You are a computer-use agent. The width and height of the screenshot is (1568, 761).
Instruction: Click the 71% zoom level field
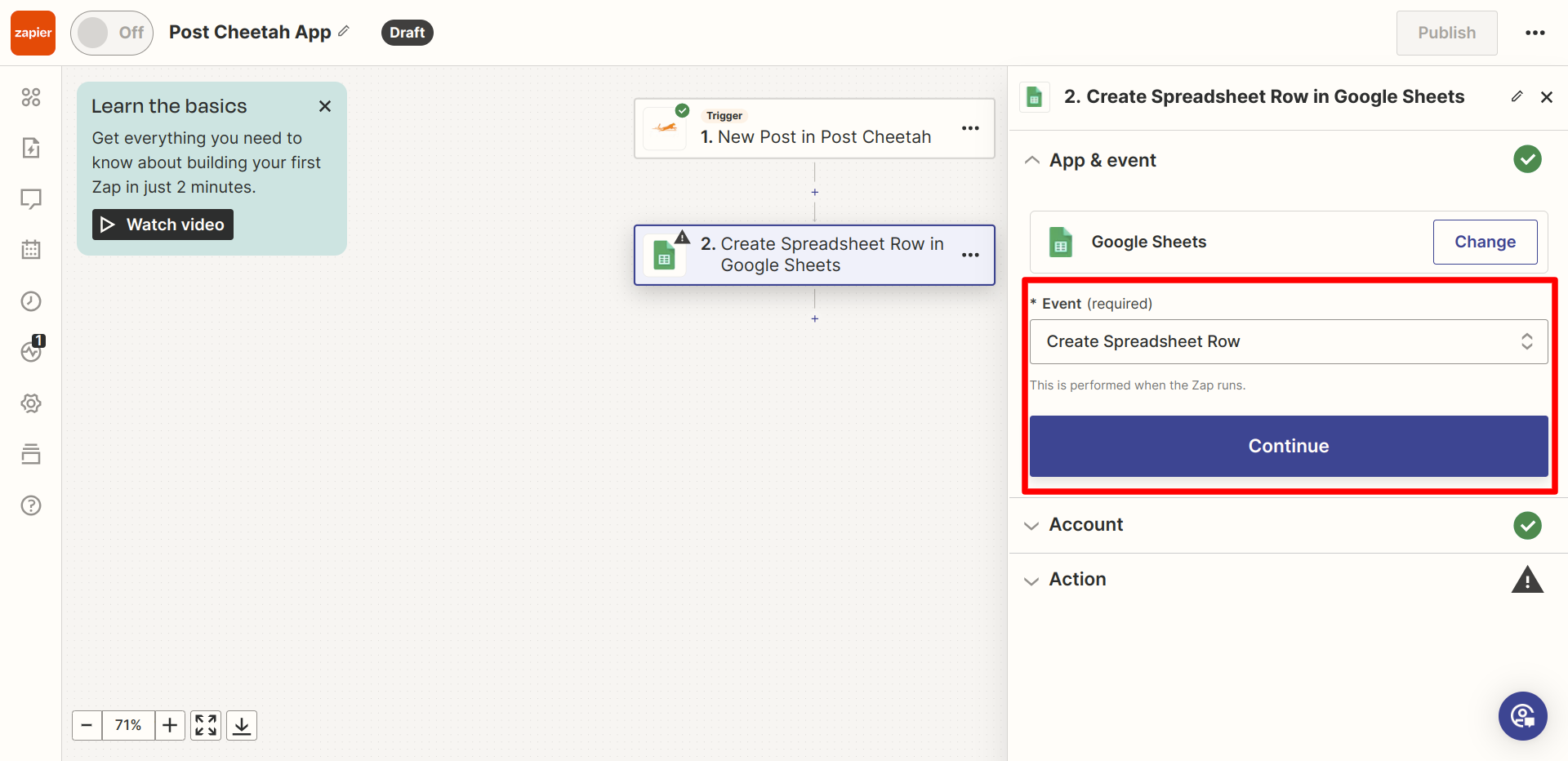point(128,725)
